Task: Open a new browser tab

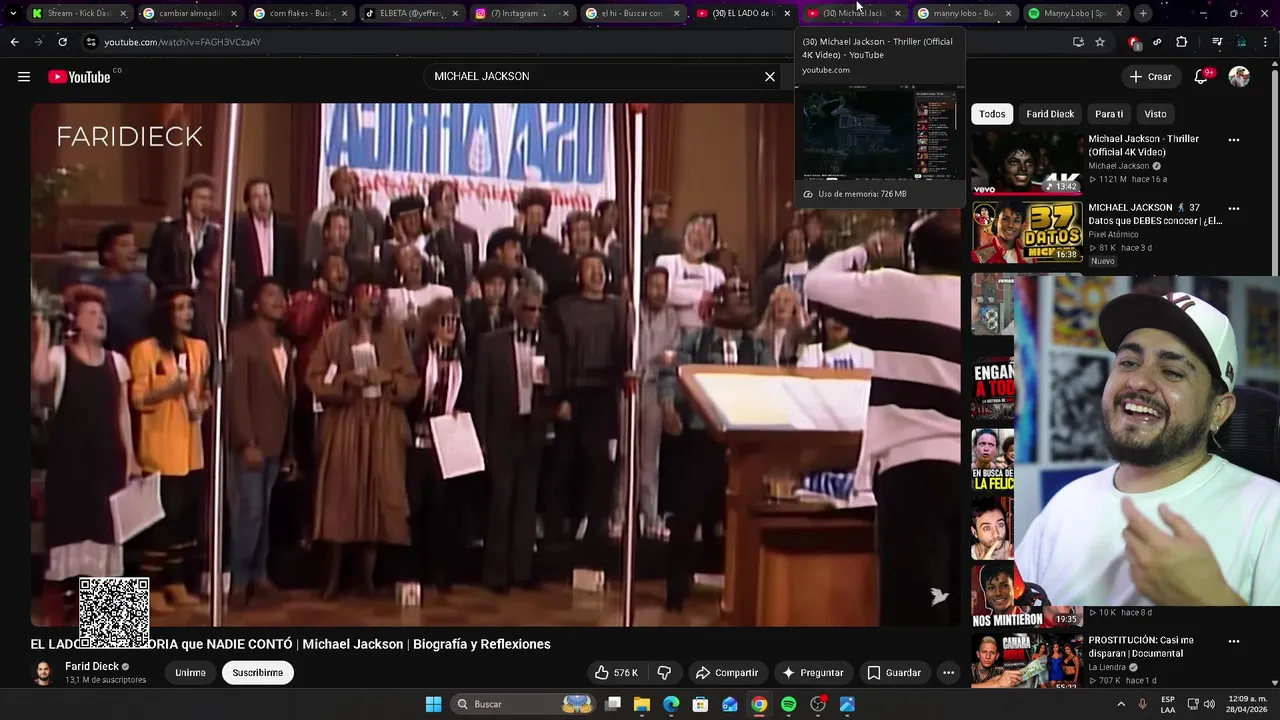Action: point(1143,13)
